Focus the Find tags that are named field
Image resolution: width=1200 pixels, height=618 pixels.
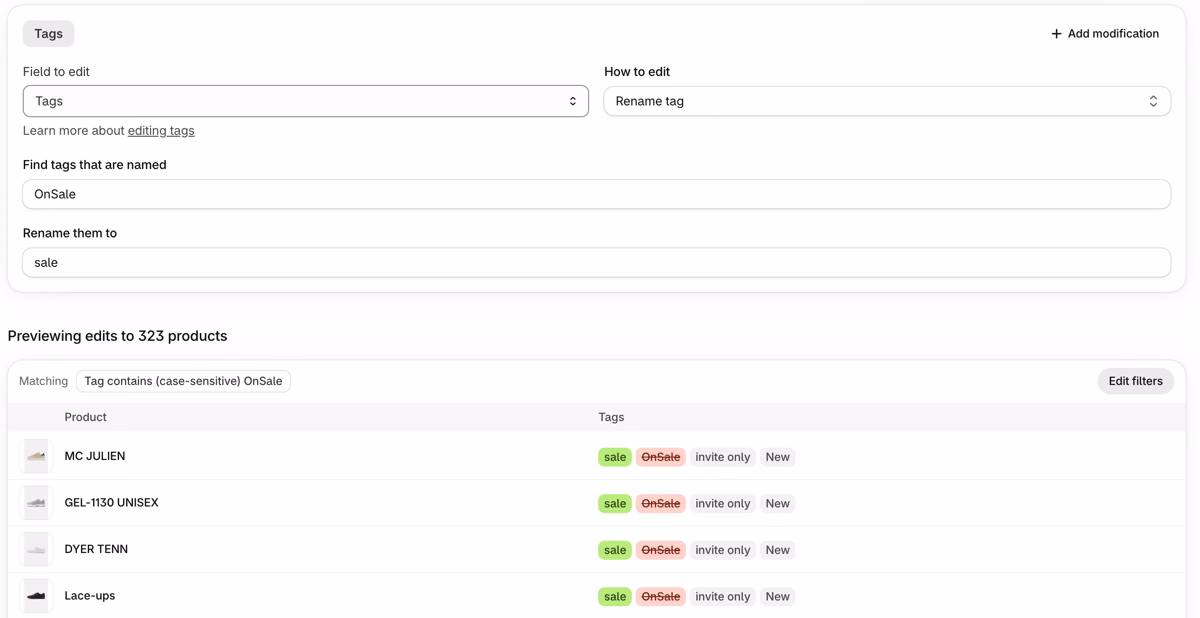tap(597, 194)
